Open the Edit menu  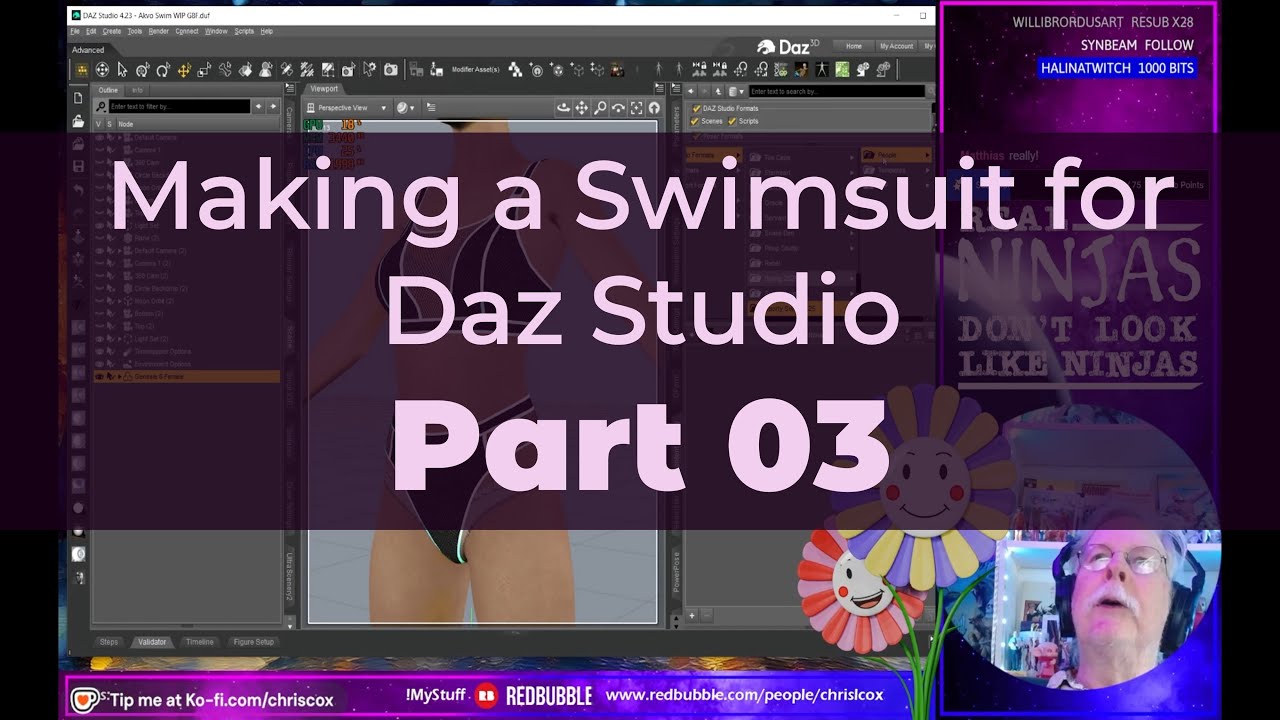[x=91, y=31]
